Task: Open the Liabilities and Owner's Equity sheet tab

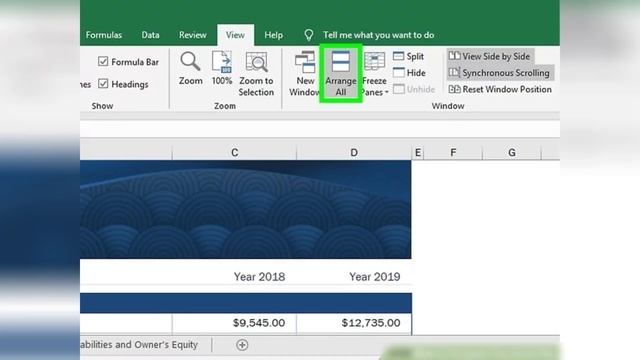Action: [x=139, y=344]
